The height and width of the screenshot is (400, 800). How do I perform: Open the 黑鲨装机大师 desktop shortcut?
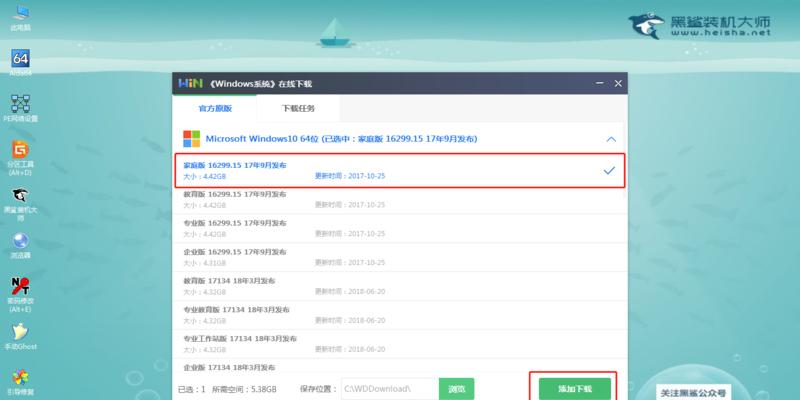pyautogui.click(x=20, y=204)
